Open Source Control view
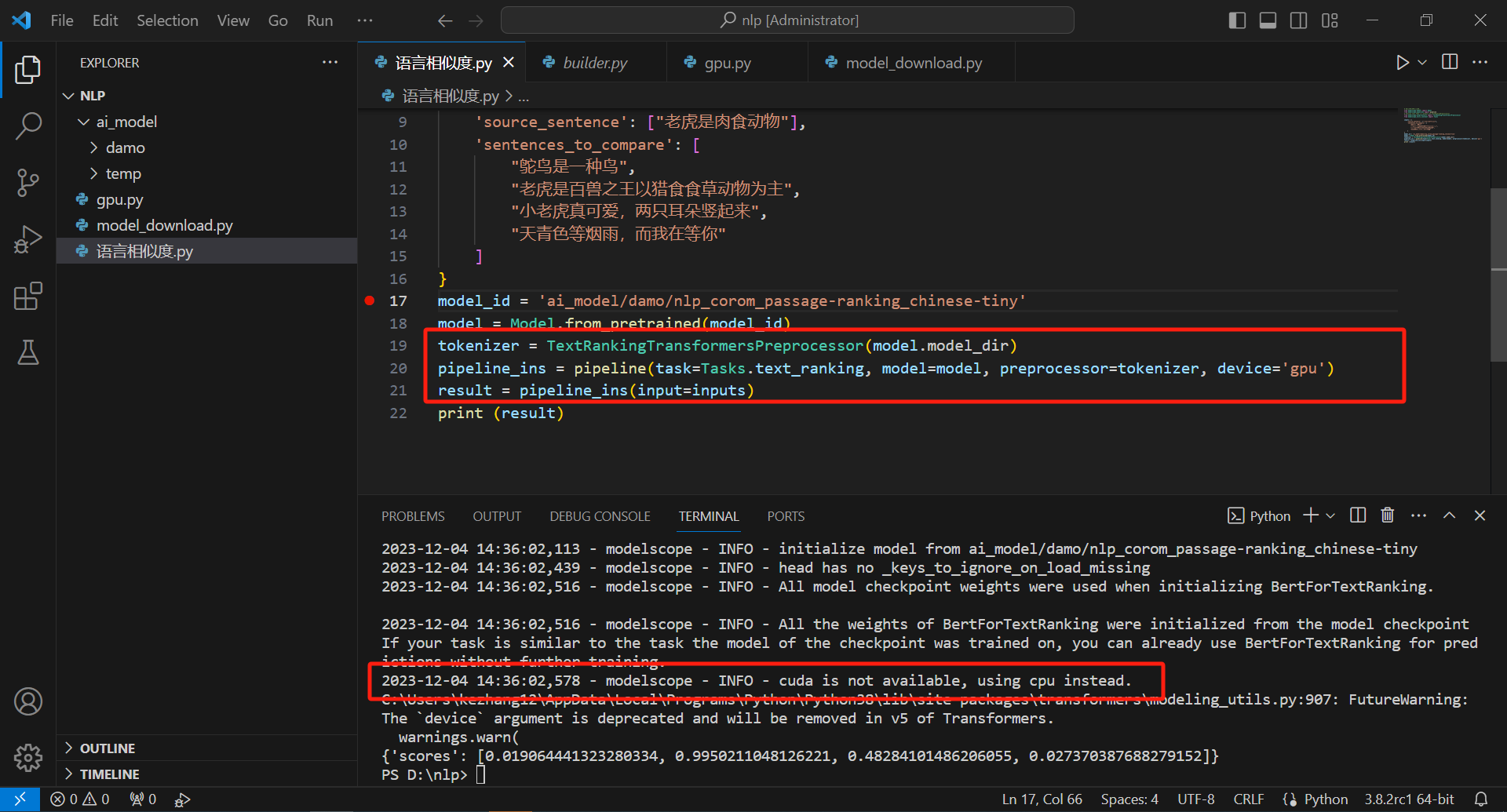Screen dimensions: 1507x812 28,183
